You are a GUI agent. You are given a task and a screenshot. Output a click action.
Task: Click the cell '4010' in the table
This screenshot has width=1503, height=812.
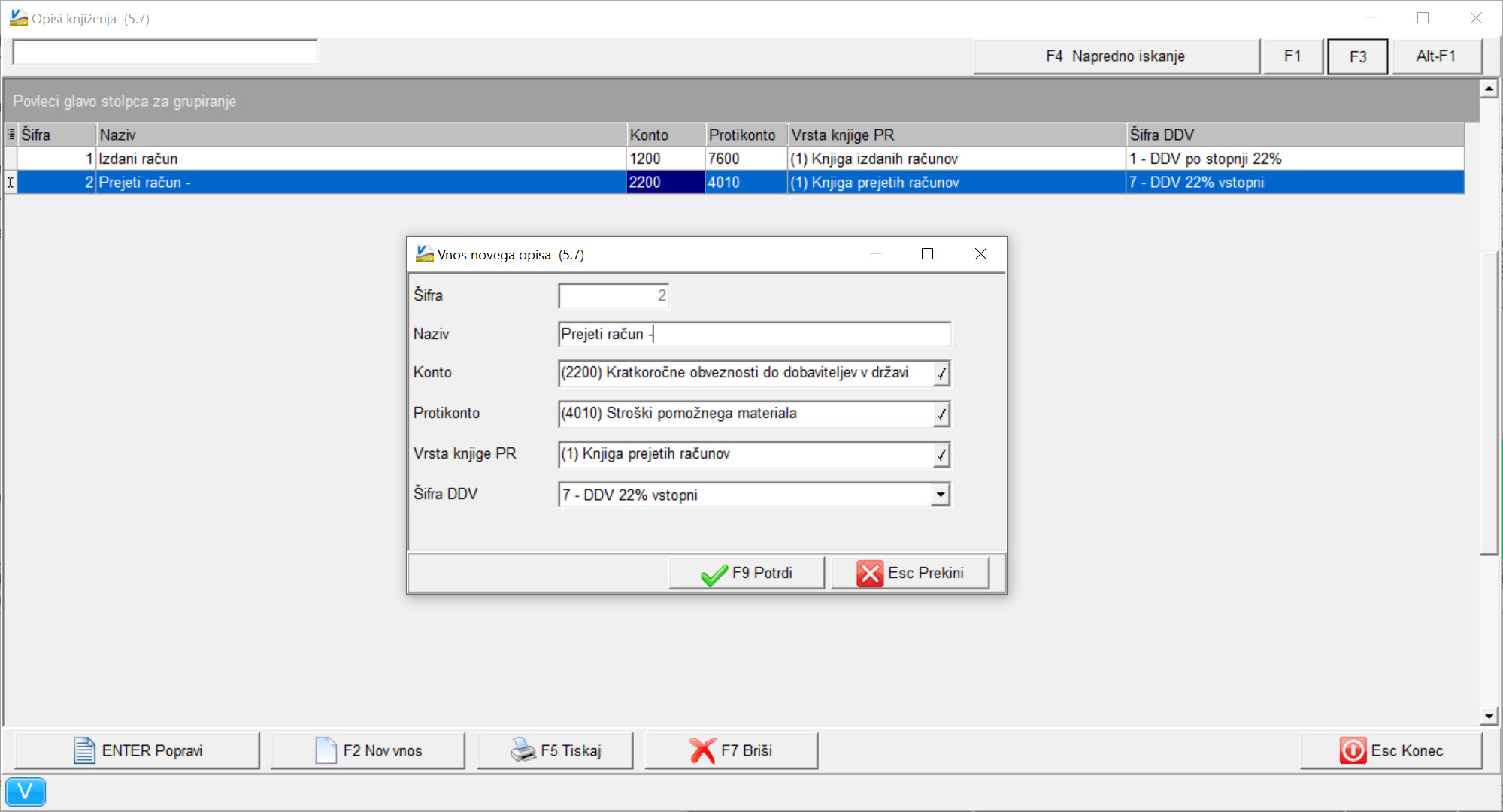747,183
